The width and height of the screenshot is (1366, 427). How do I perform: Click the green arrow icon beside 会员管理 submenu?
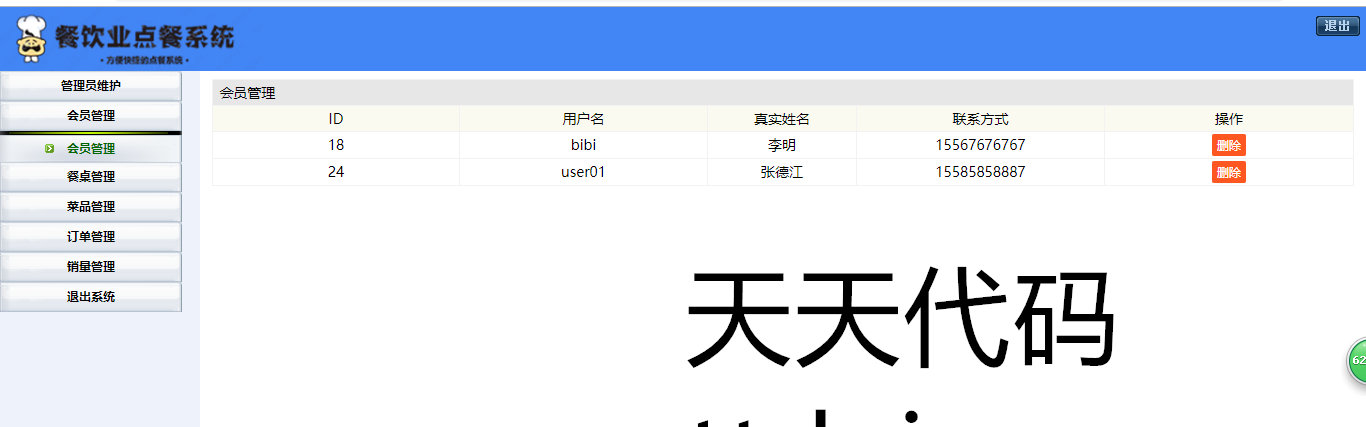49,149
